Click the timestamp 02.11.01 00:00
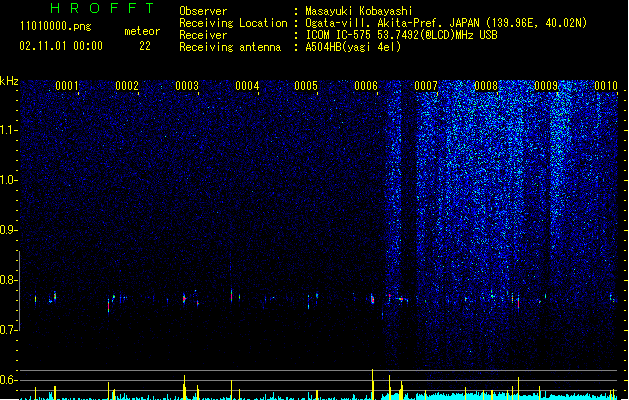Image resolution: width=629 pixels, height=400 pixels. (61, 46)
